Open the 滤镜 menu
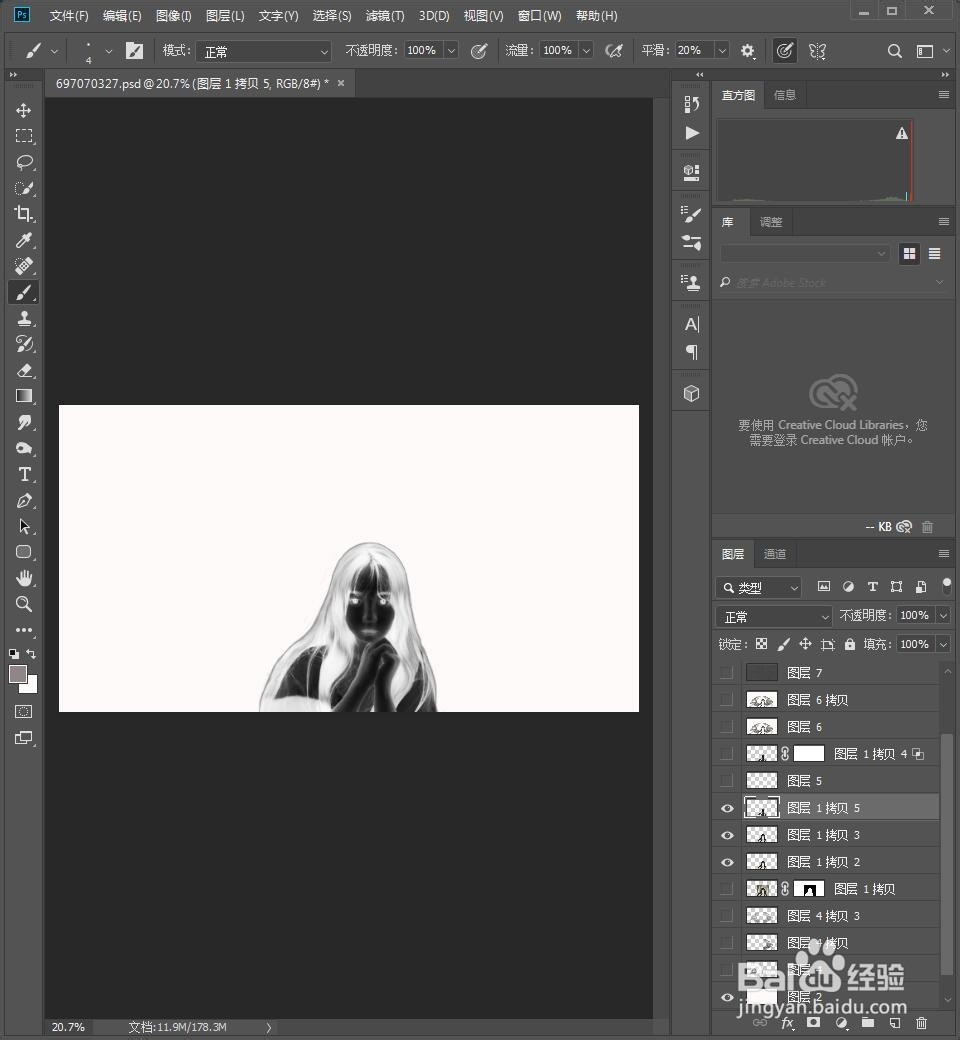The width and height of the screenshot is (960, 1040). (x=384, y=15)
